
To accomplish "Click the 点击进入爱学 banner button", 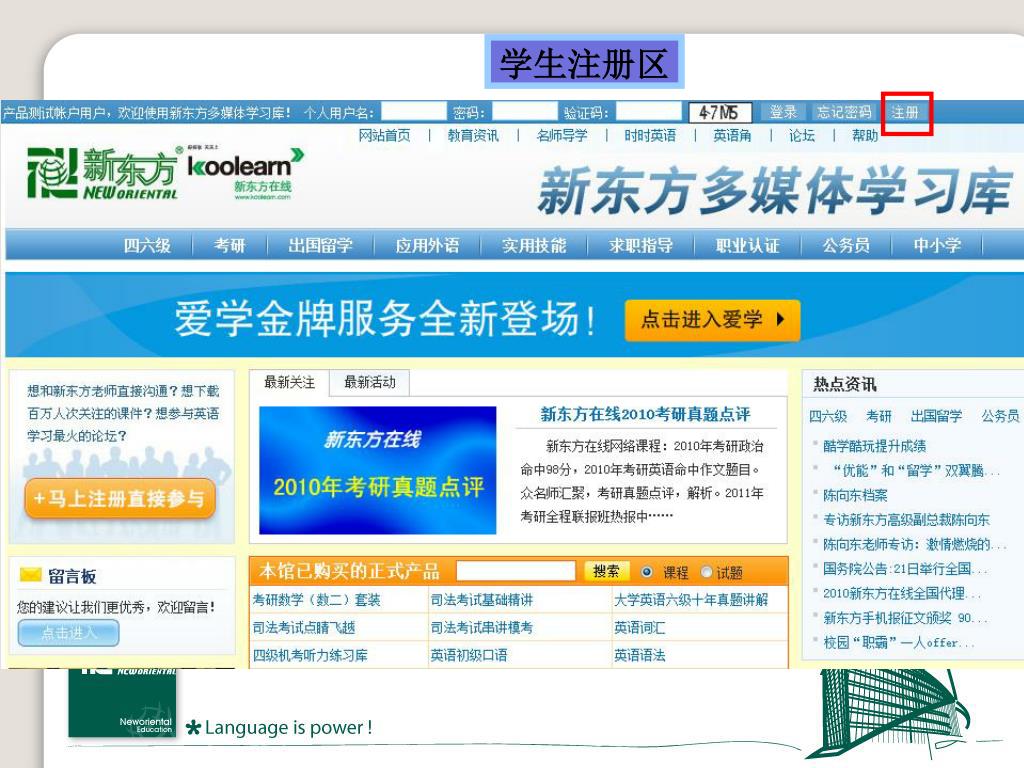I will point(712,320).
